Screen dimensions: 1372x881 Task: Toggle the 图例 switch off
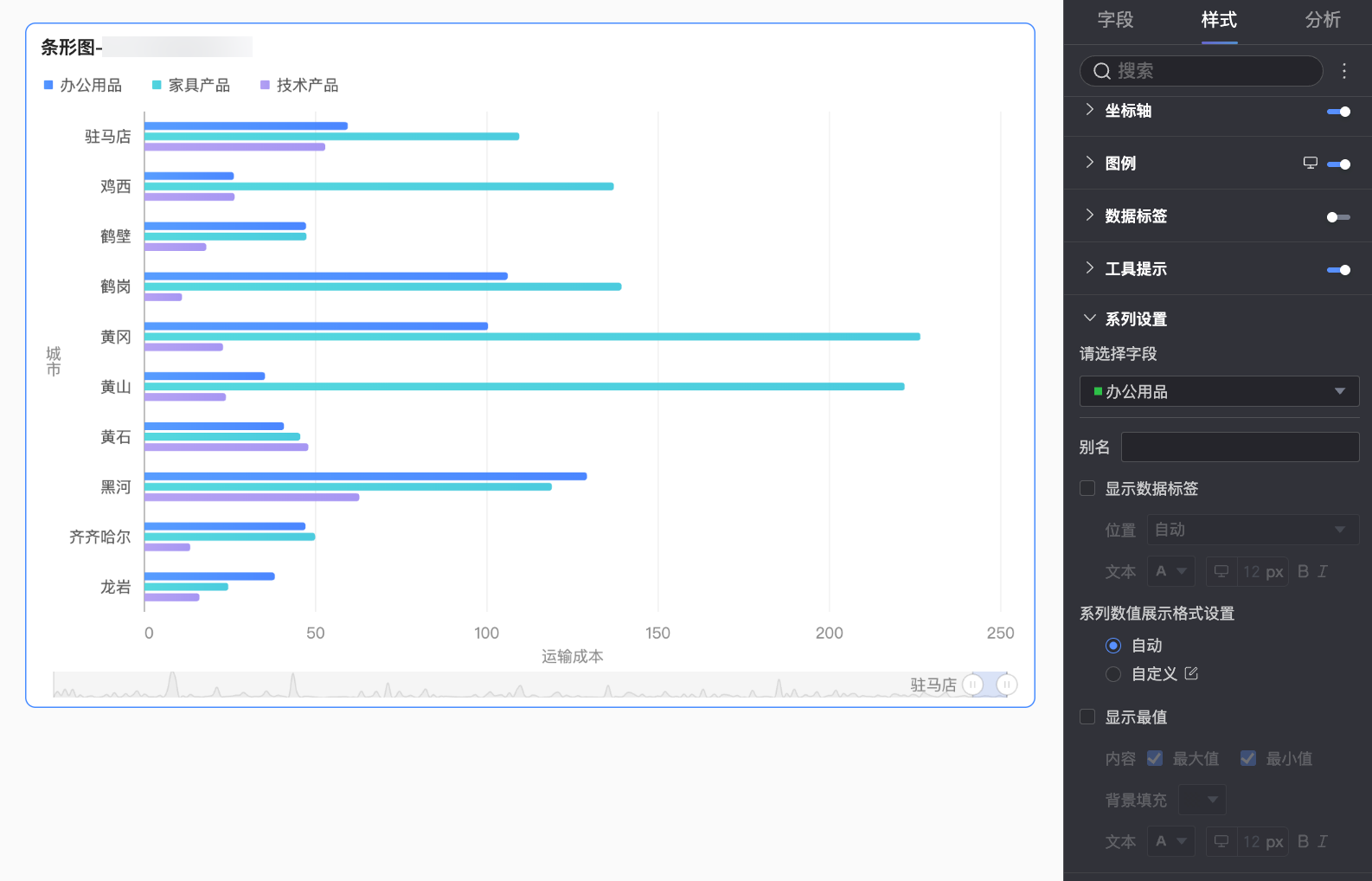pyautogui.click(x=1338, y=164)
